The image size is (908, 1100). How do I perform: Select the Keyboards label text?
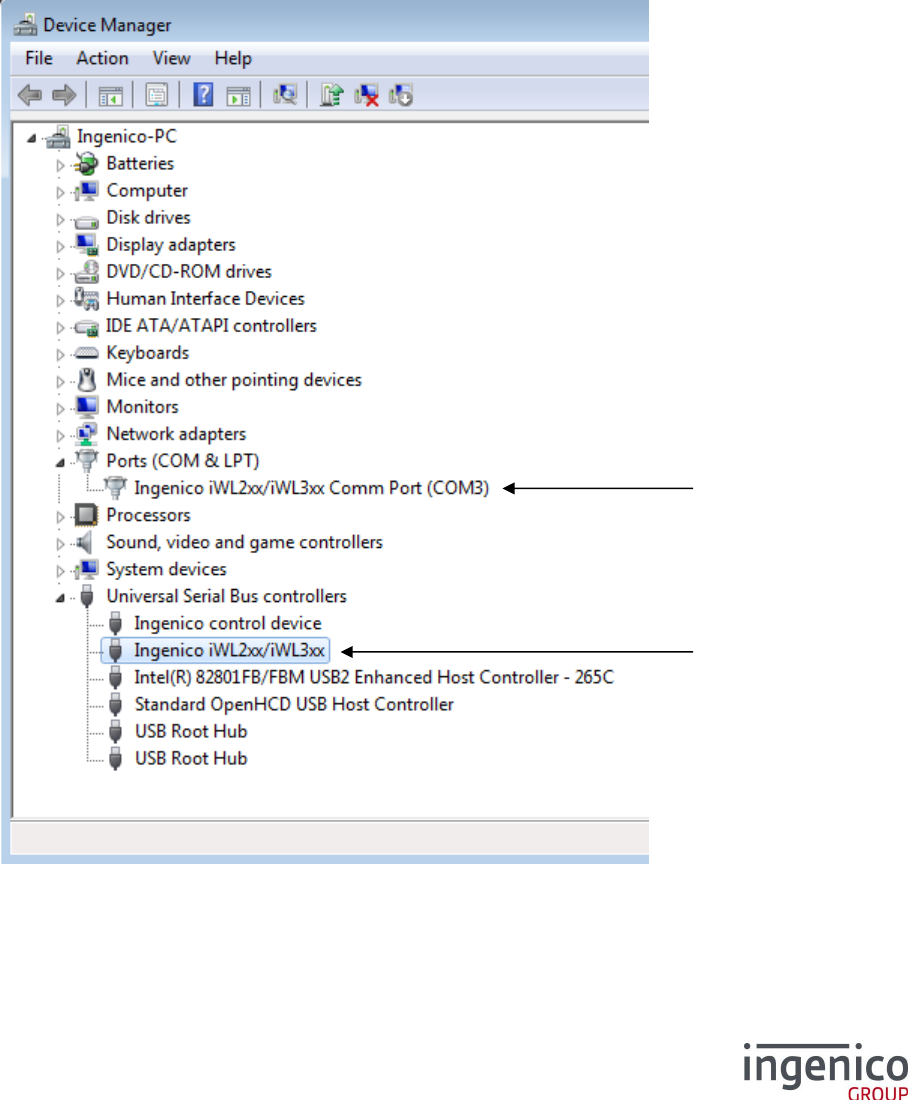coord(147,353)
